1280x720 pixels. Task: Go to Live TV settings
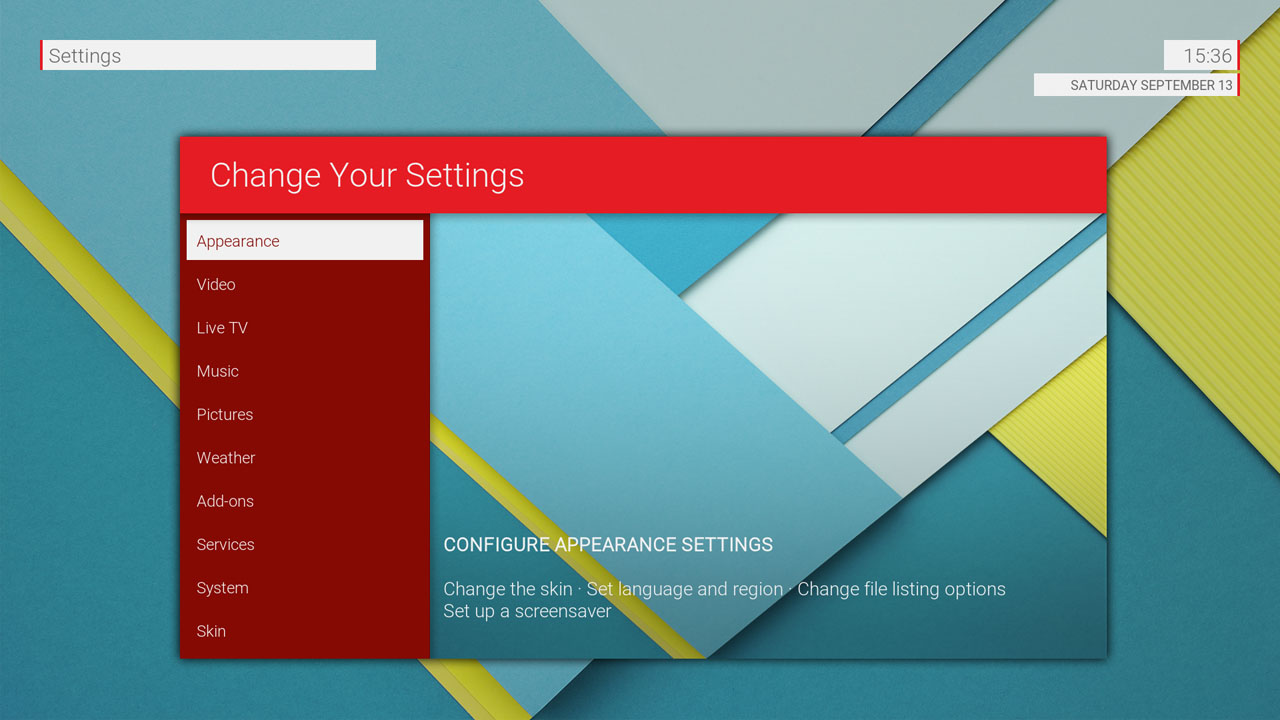[x=304, y=328]
